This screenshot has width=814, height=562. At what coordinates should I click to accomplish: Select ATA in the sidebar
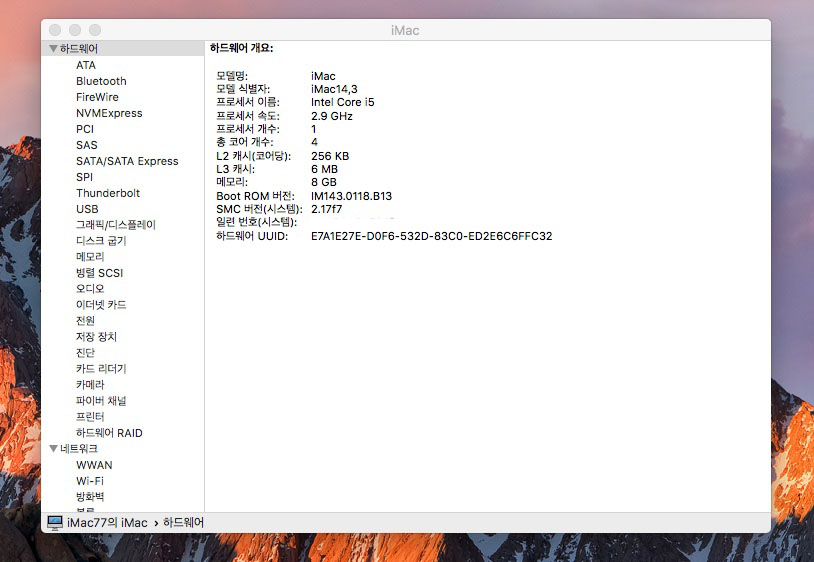click(x=86, y=65)
